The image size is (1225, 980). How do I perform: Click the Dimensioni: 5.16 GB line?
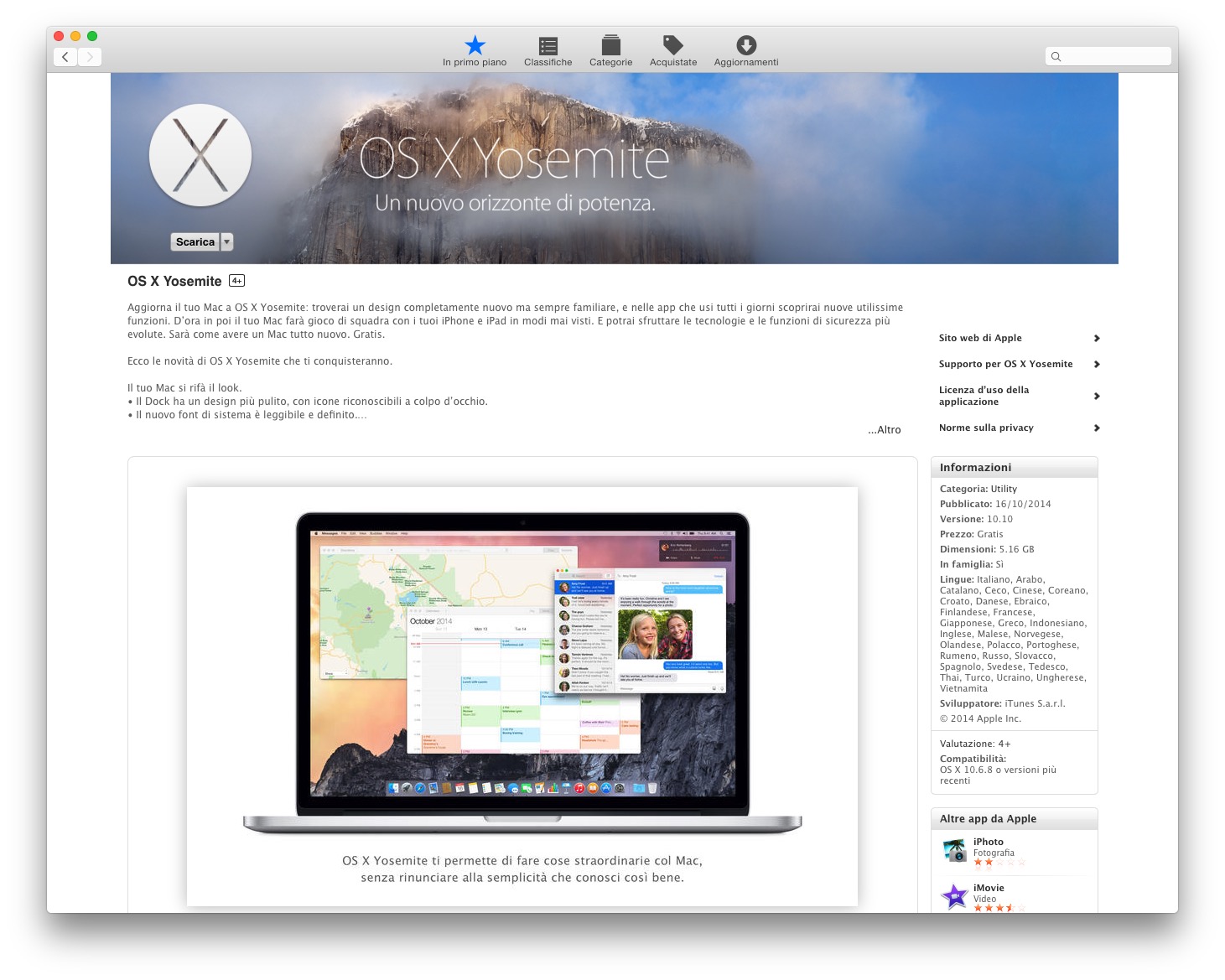click(x=987, y=549)
